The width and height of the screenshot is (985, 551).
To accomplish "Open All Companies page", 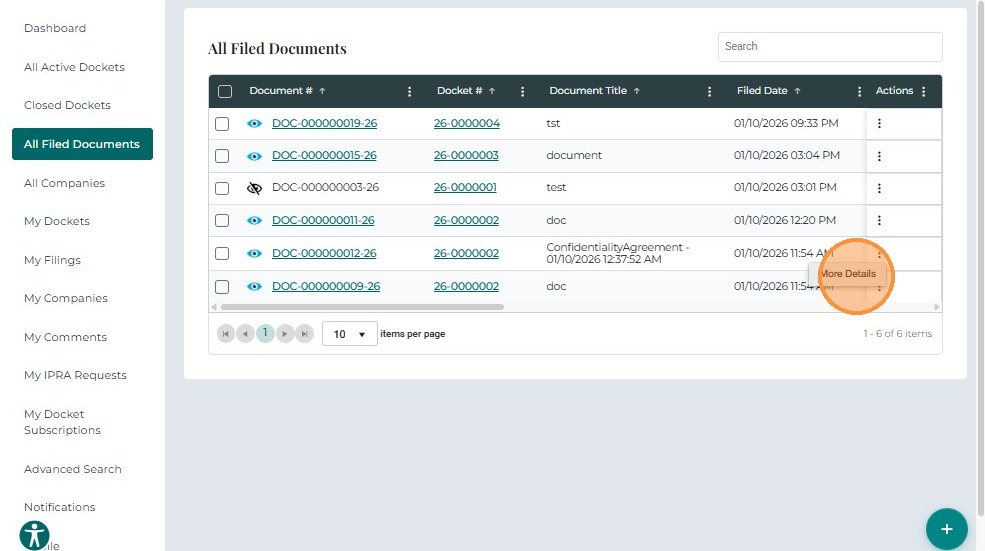I will (64, 183).
